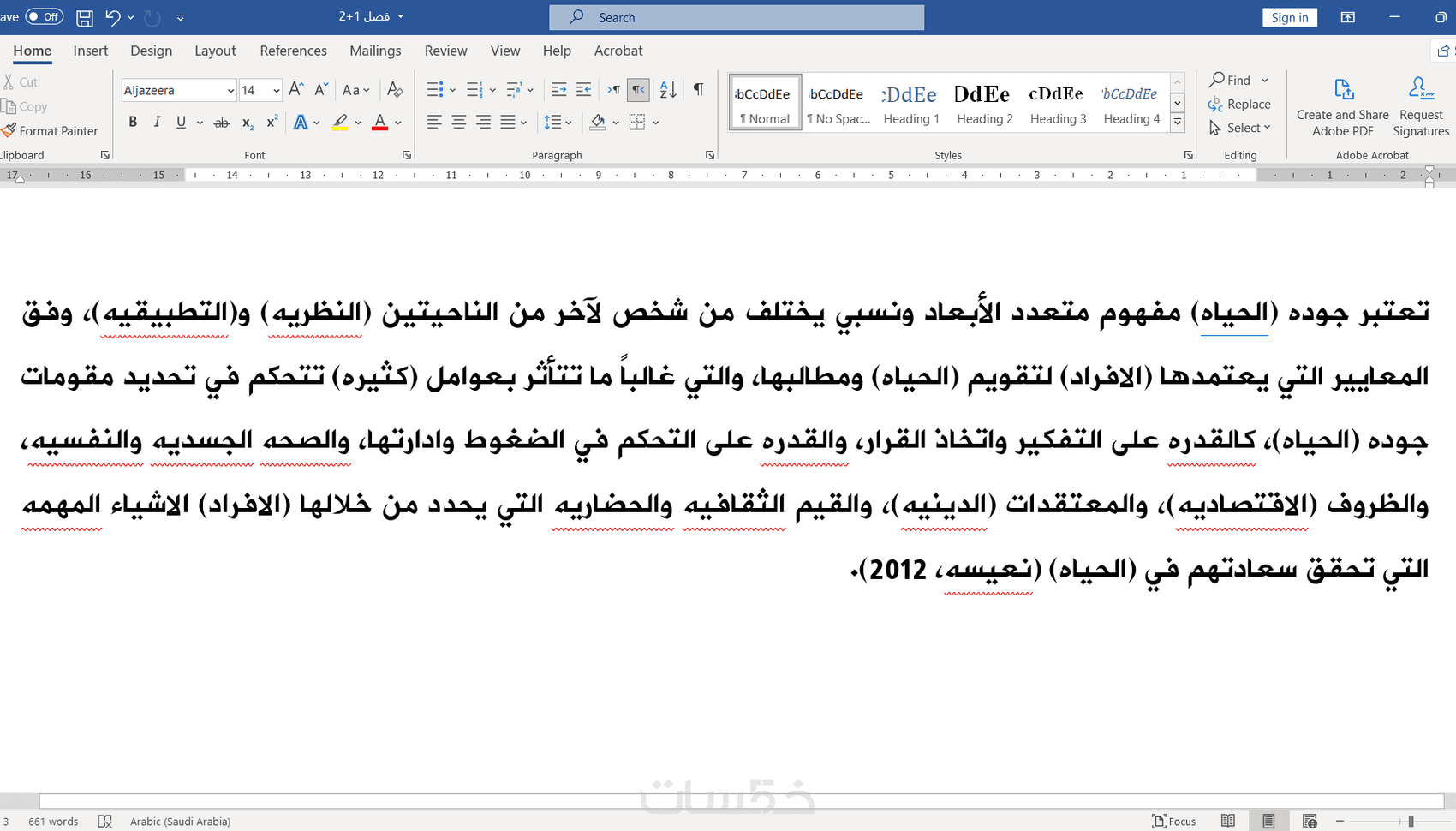Click the Cut command
1456x831 pixels.
click(21, 82)
